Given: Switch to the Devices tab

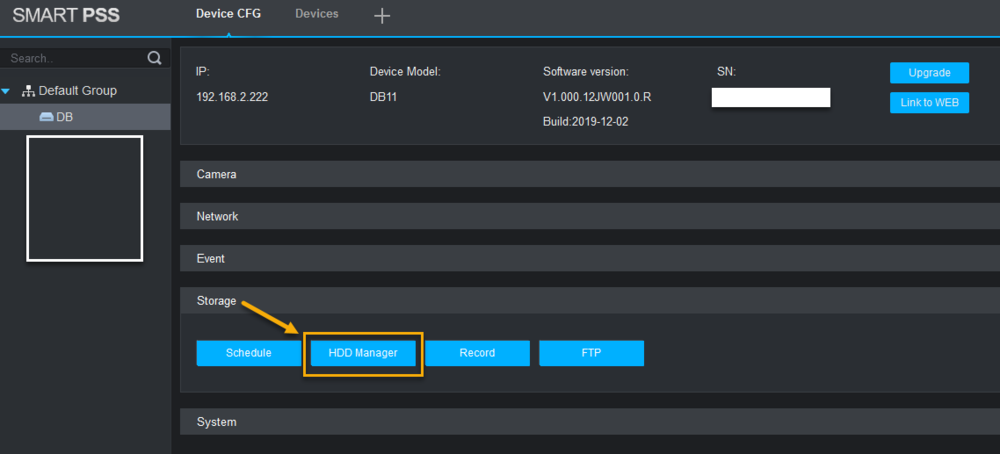Looking at the screenshot, I should [317, 13].
